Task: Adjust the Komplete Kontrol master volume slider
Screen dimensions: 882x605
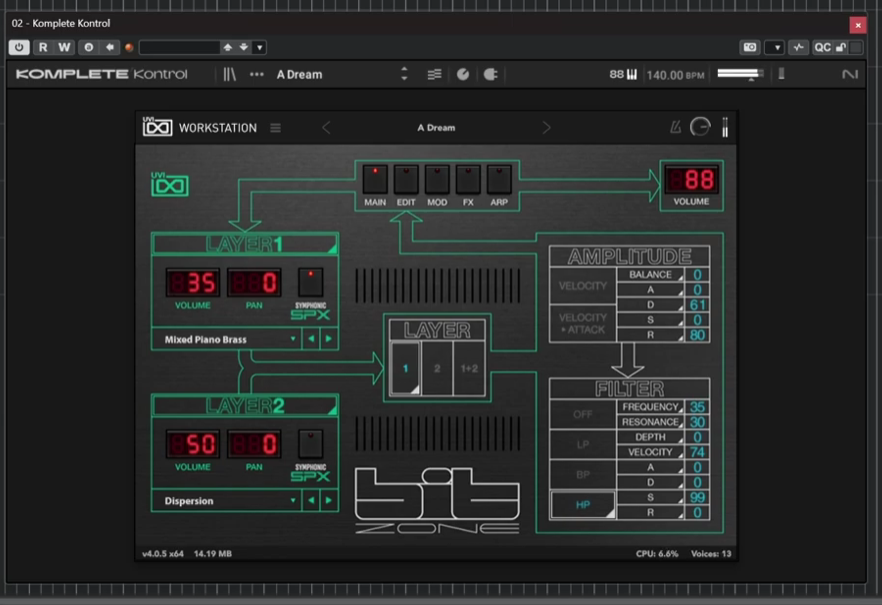Action: click(x=740, y=74)
